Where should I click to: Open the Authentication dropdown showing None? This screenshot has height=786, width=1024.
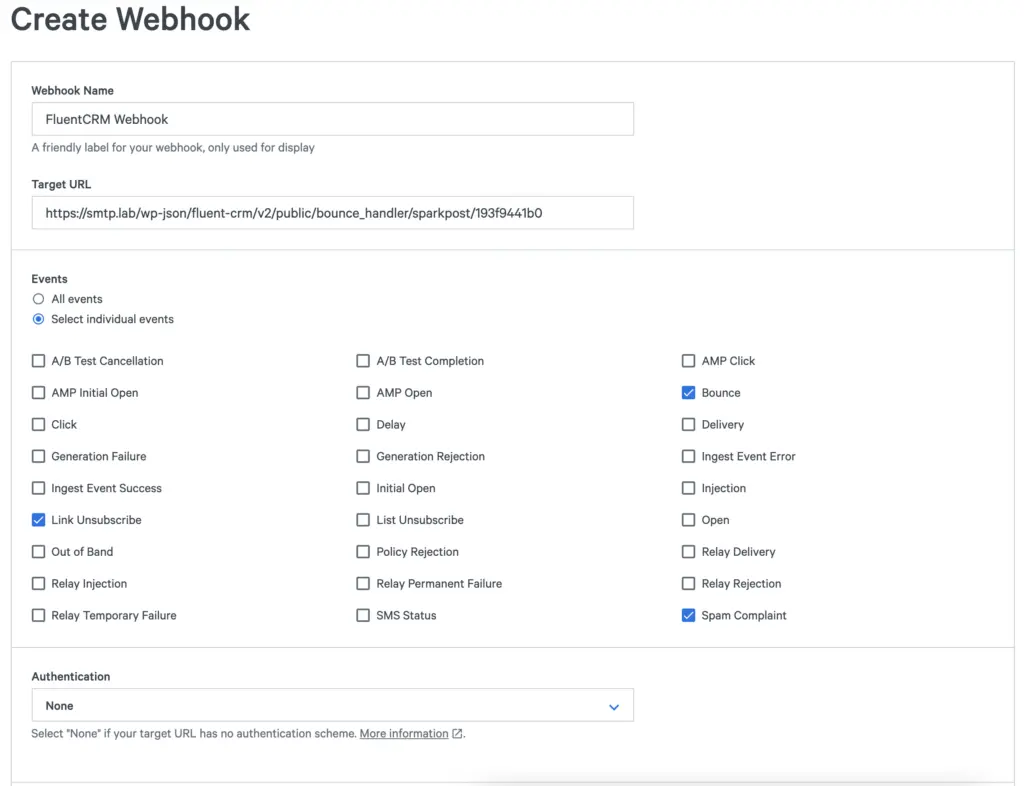(x=332, y=705)
